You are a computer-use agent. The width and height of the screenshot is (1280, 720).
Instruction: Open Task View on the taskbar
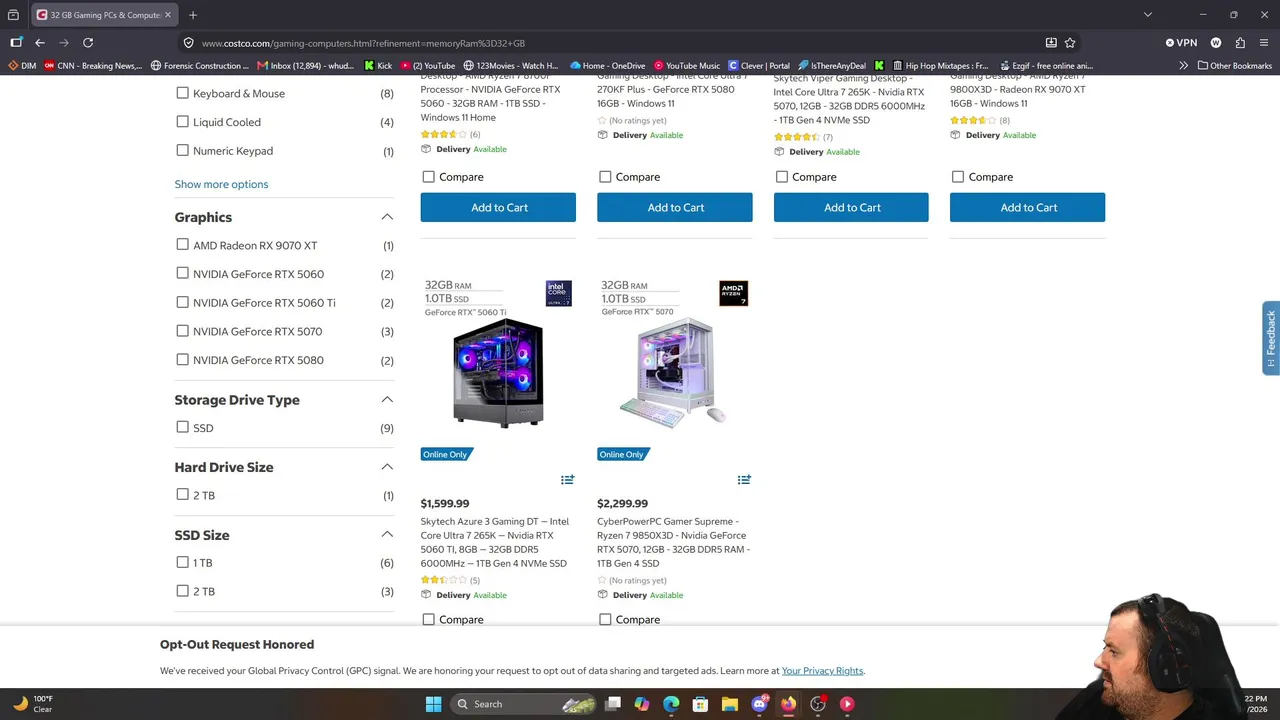613,704
